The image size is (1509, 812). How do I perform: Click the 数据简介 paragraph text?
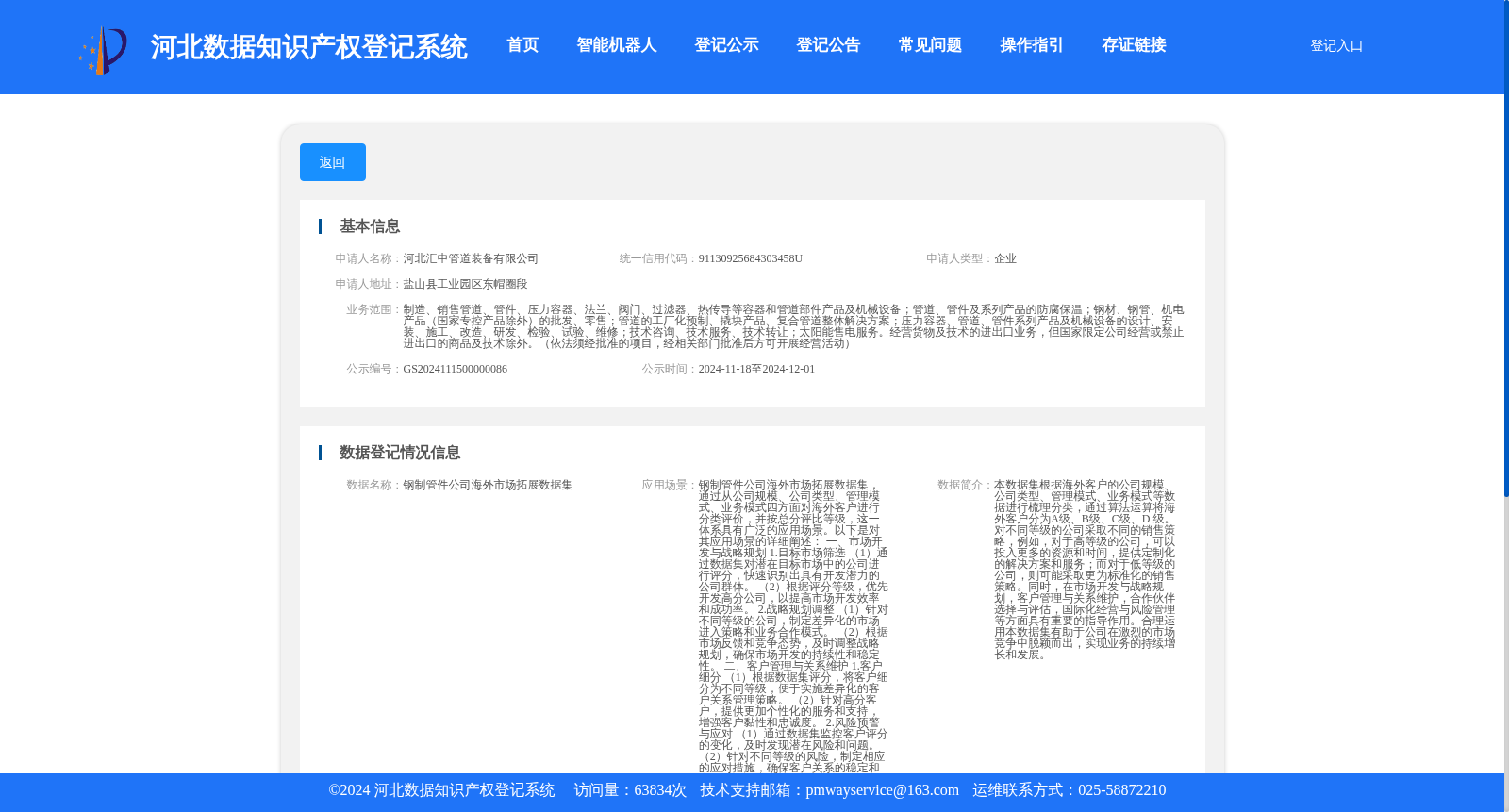[1085, 570]
